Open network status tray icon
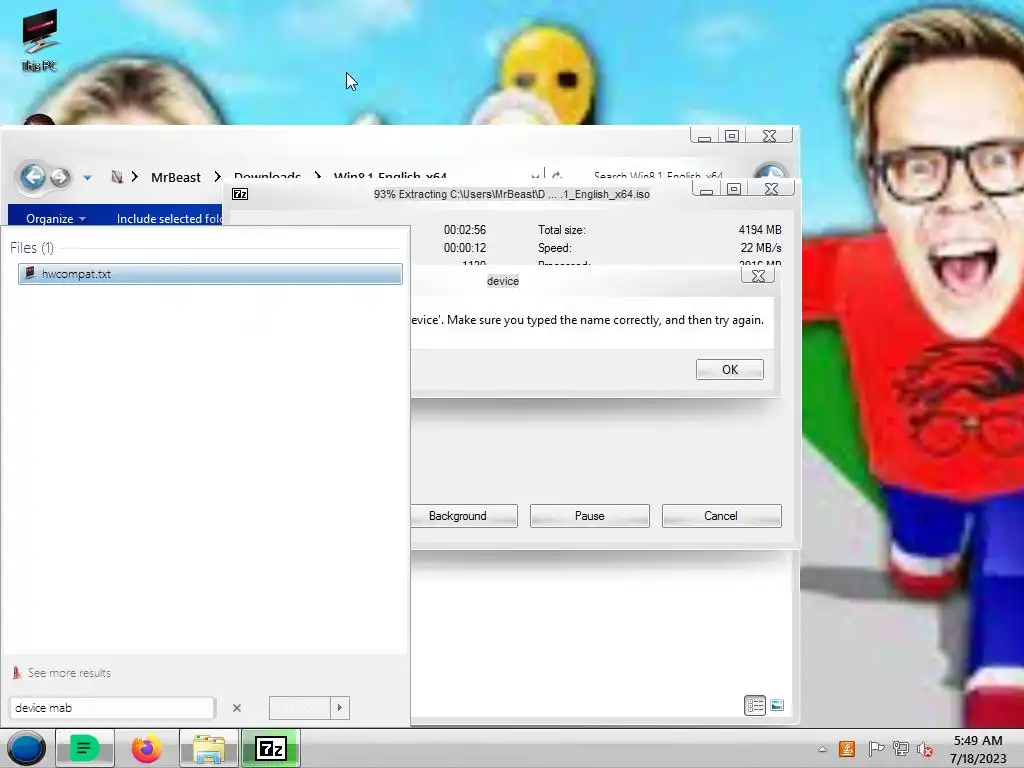This screenshot has width=1024, height=768. tap(901, 749)
